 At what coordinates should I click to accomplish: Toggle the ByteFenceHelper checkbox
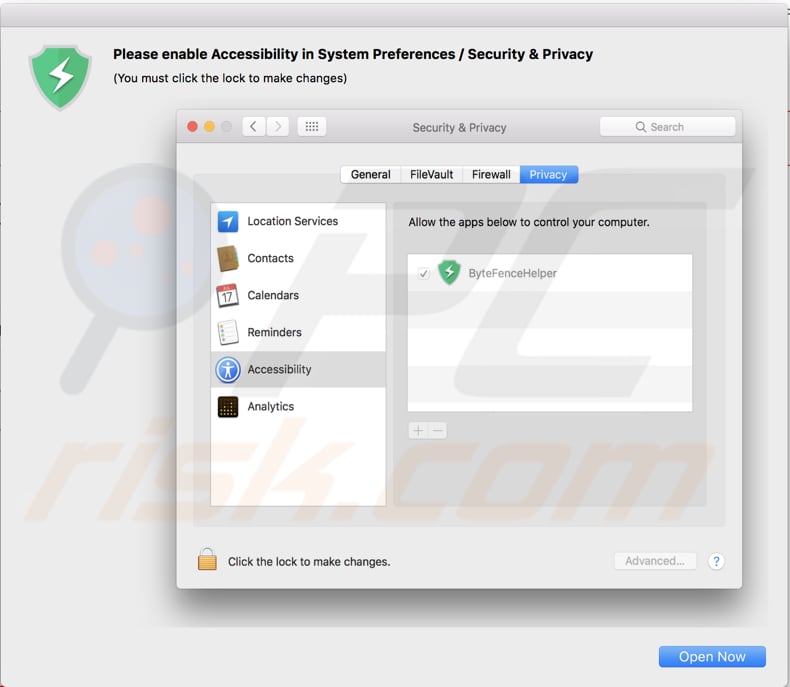424,273
